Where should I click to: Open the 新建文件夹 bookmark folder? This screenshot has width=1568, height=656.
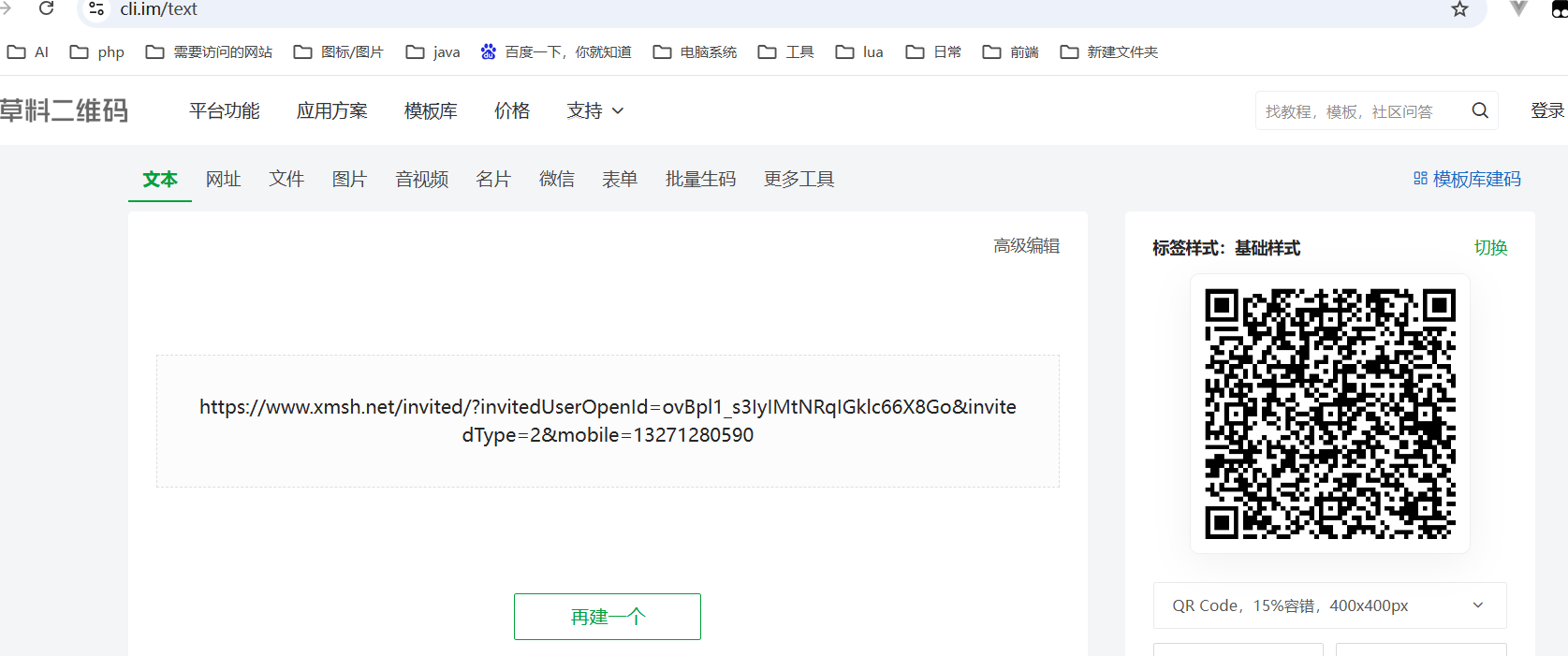tap(1108, 52)
